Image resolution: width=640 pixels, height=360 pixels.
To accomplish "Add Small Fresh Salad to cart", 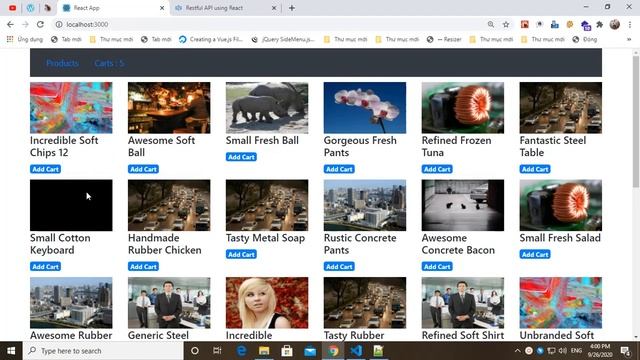I will point(535,254).
